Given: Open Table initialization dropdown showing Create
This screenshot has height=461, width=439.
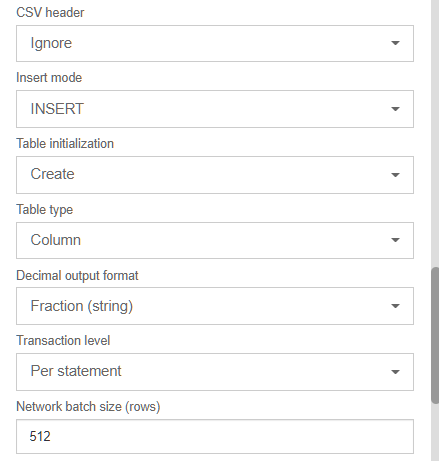Looking at the screenshot, I should (x=215, y=175).
